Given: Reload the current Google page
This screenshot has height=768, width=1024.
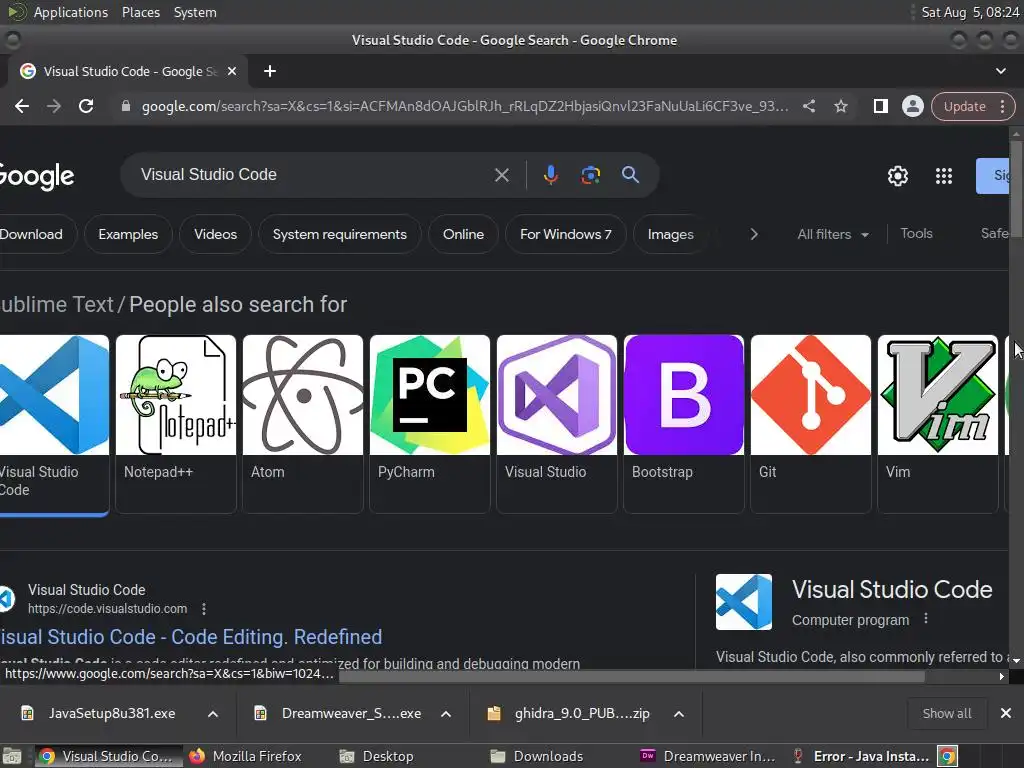Looking at the screenshot, I should point(86,106).
